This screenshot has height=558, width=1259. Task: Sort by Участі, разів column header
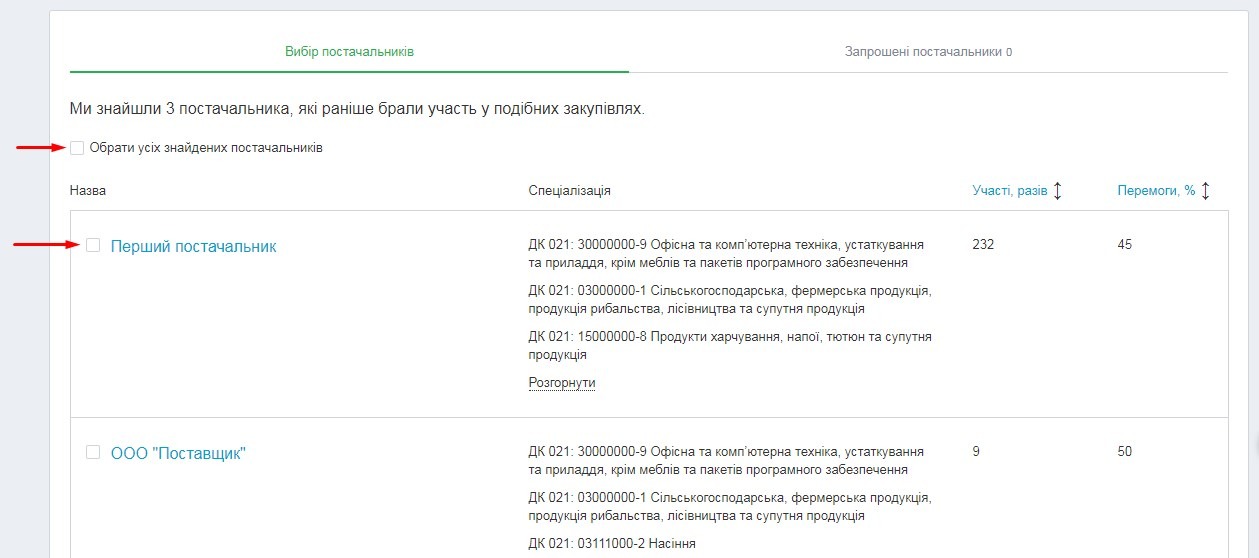click(x=1009, y=191)
